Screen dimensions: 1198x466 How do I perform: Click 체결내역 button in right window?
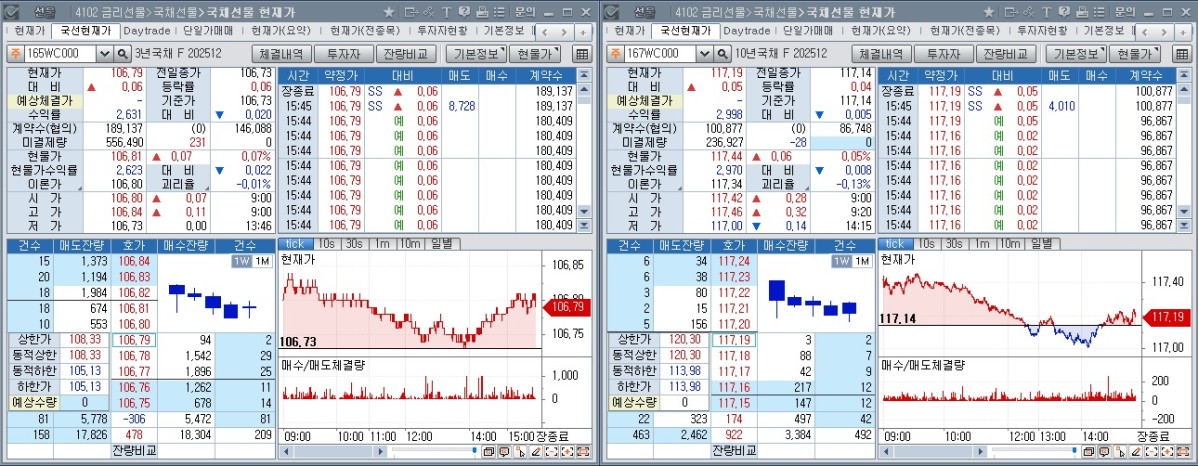(882, 54)
